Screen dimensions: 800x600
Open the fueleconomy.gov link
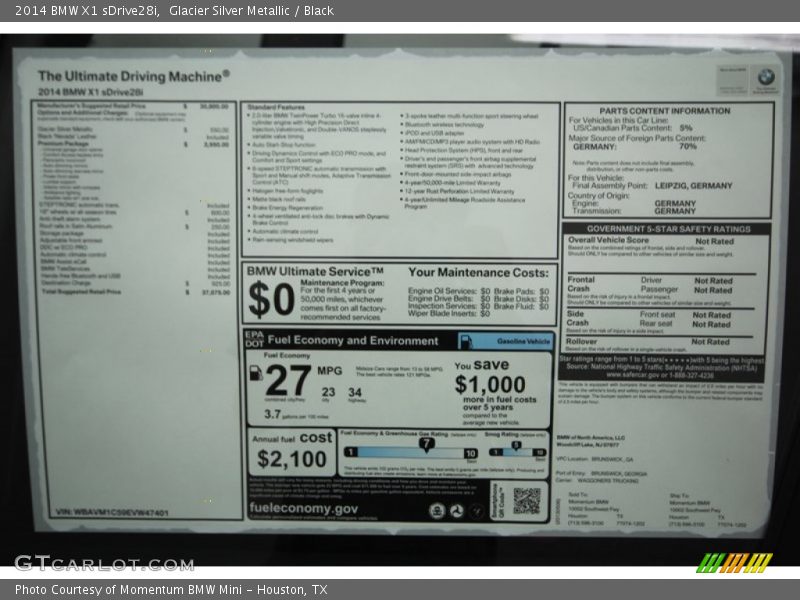pos(304,509)
